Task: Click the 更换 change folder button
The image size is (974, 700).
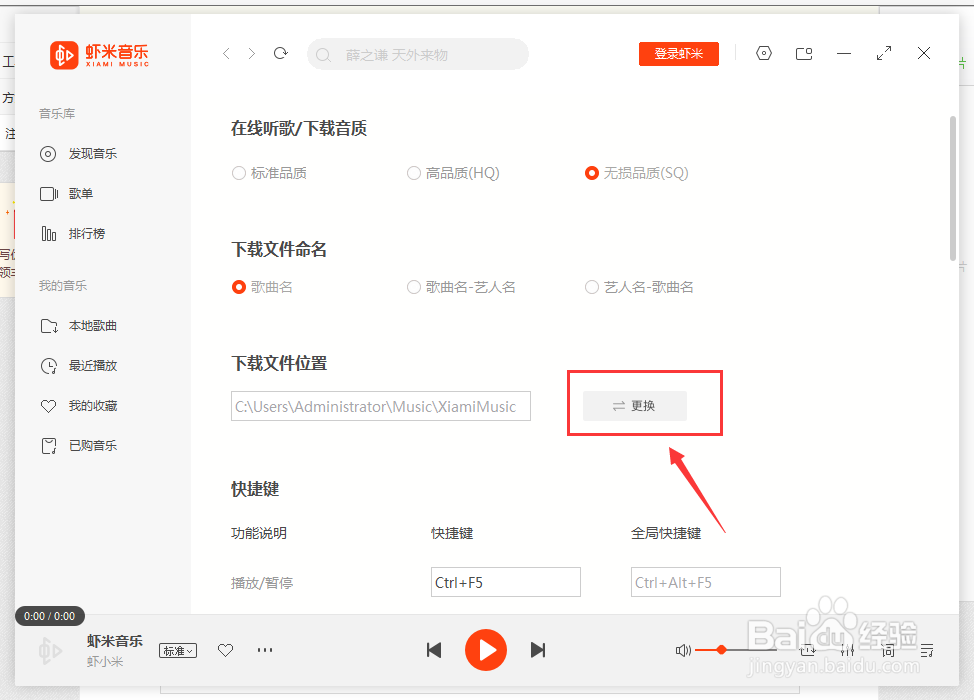Action: (x=633, y=406)
